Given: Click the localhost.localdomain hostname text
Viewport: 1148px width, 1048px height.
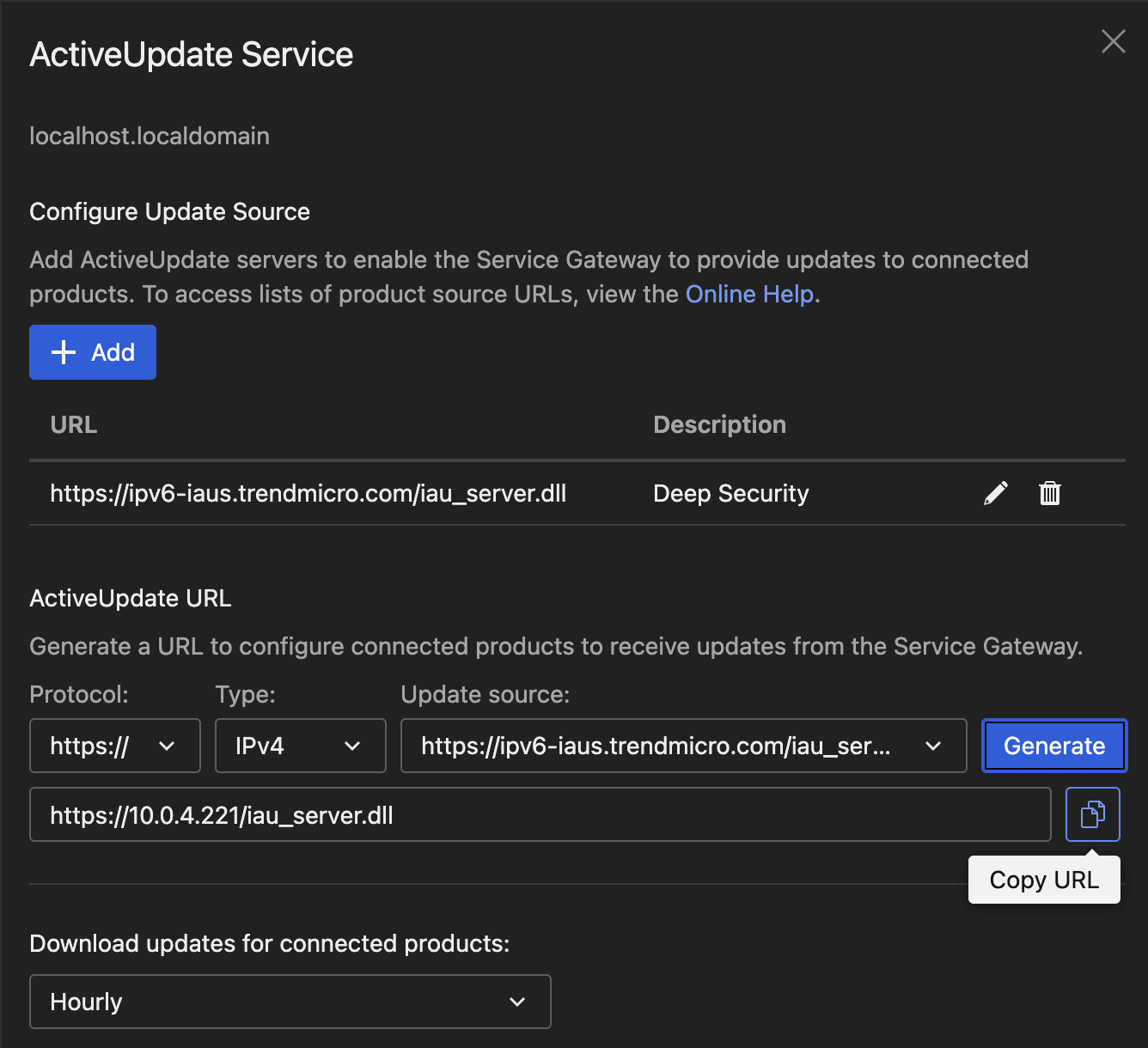Looking at the screenshot, I should click(150, 136).
